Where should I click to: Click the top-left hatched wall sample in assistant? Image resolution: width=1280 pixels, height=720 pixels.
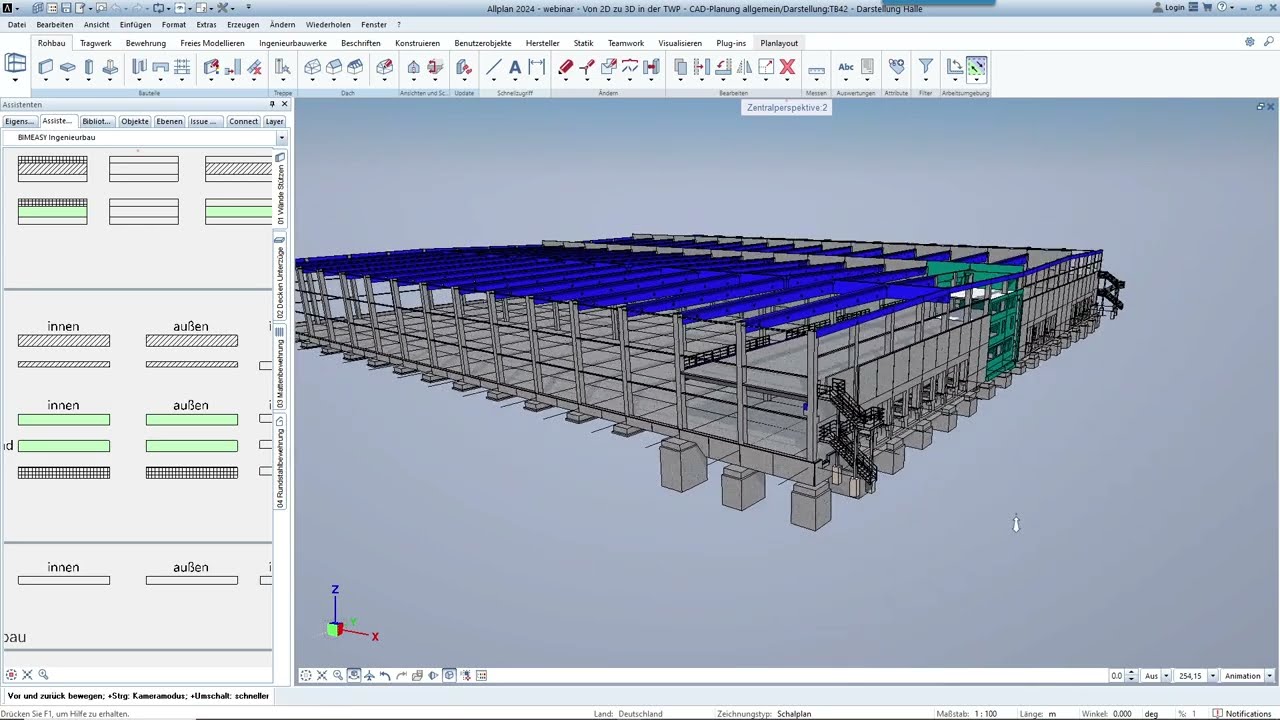[52, 168]
